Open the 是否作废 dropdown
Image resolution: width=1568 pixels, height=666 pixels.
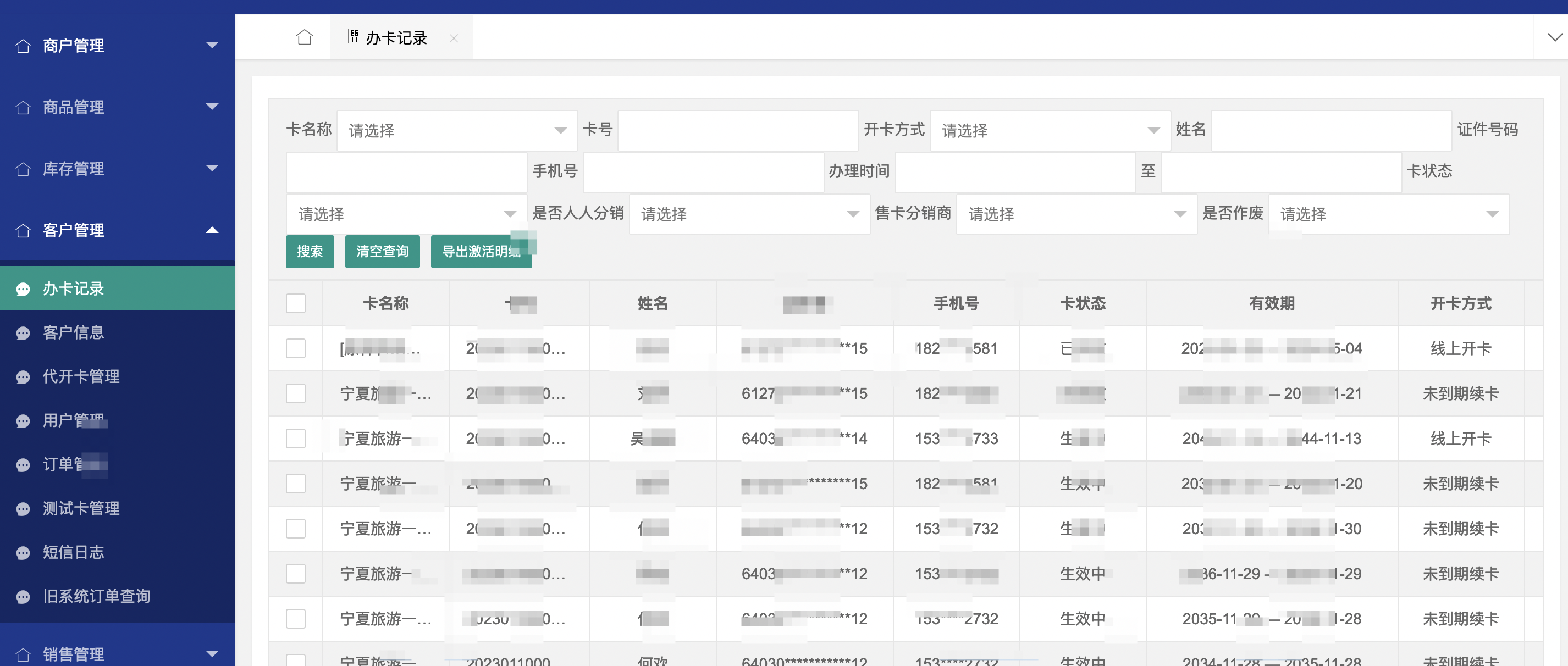[1389, 214]
